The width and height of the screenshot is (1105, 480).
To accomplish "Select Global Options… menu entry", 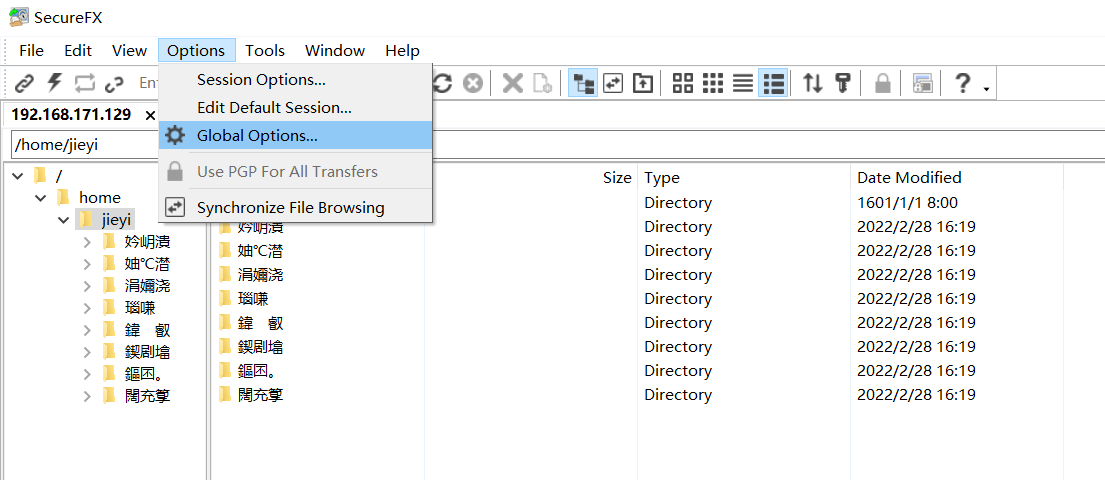I will (x=295, y=135).
